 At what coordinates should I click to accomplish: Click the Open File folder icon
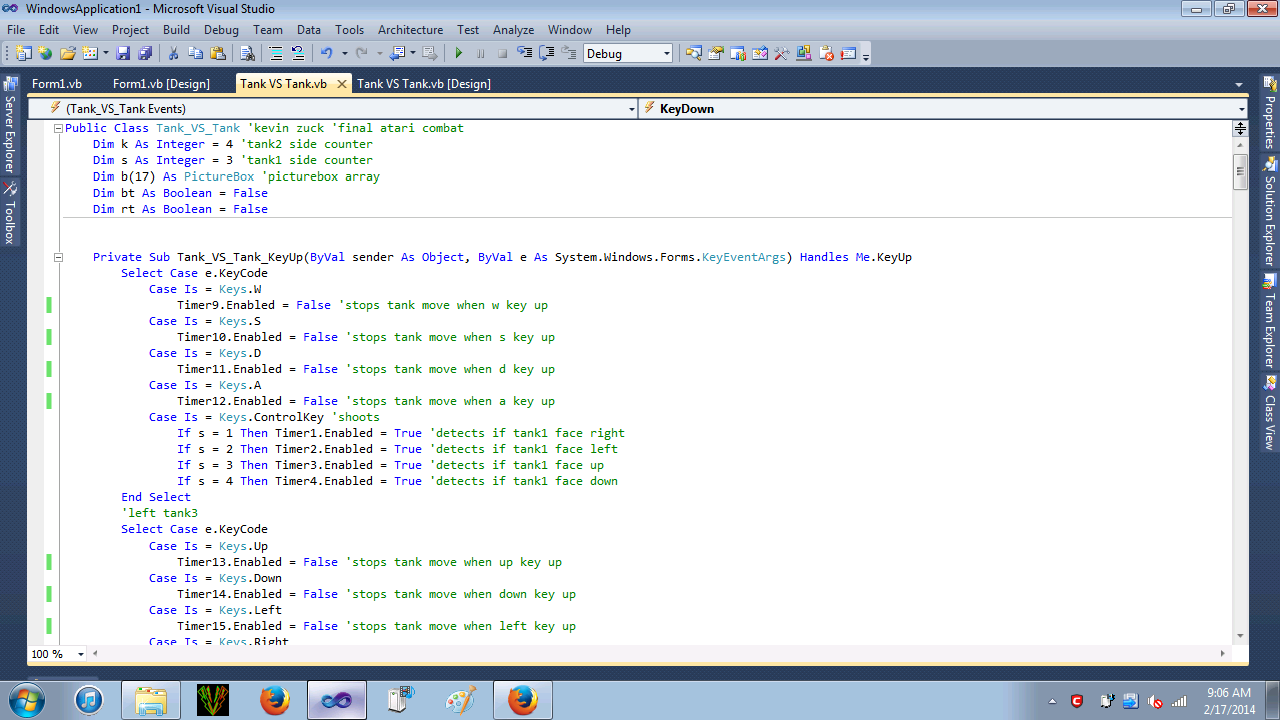68,53
